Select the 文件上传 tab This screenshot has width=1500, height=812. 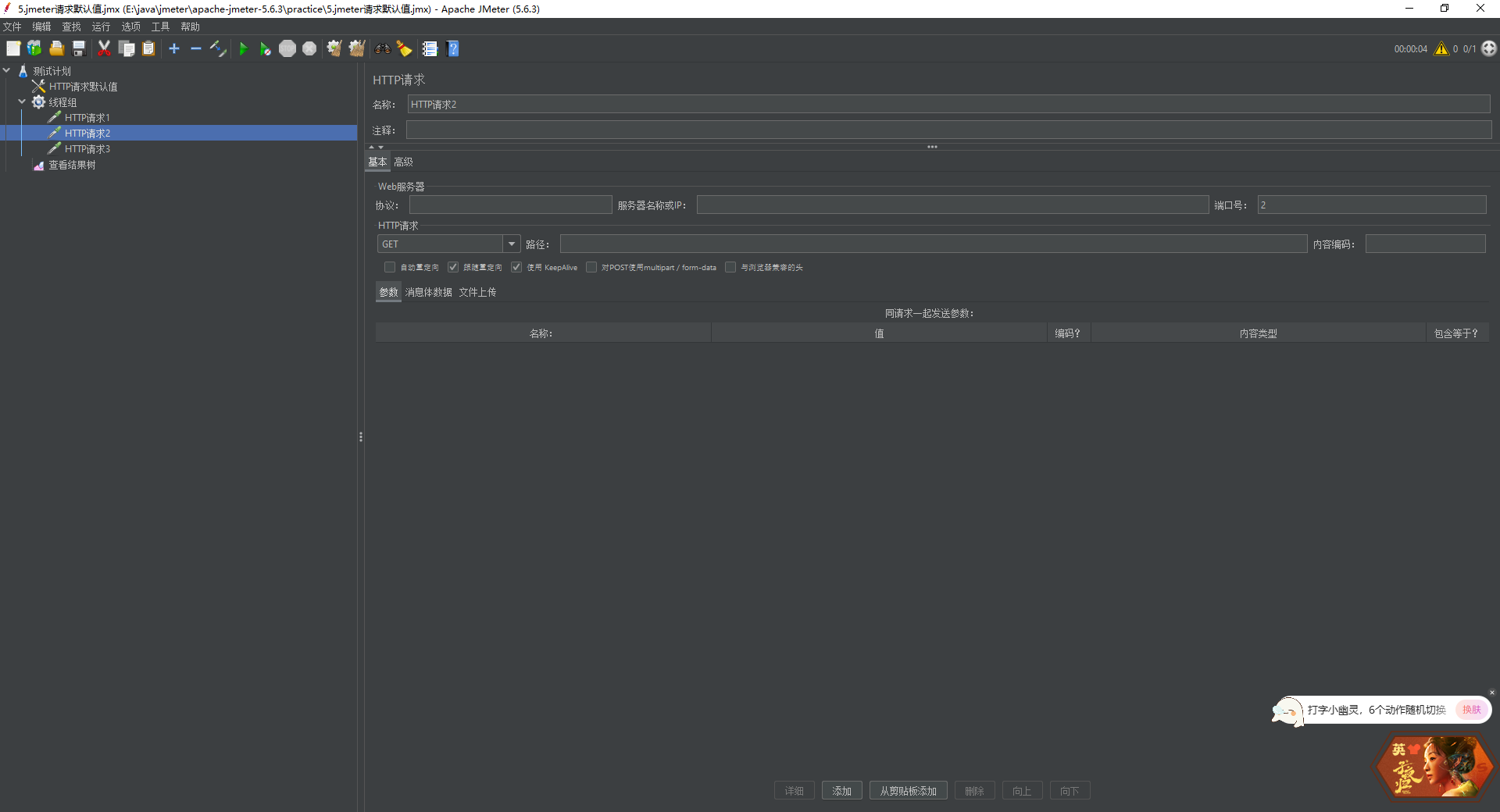click(x=477, y=292)
